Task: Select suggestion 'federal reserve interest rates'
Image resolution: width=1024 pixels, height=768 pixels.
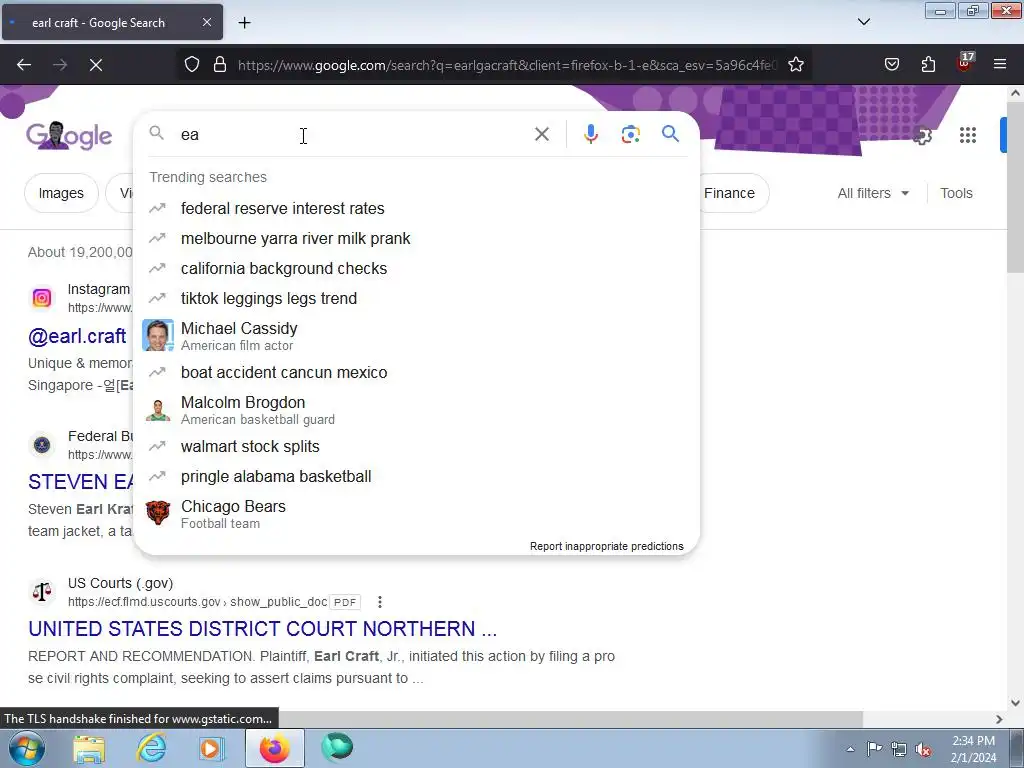Action: point(416,208)
